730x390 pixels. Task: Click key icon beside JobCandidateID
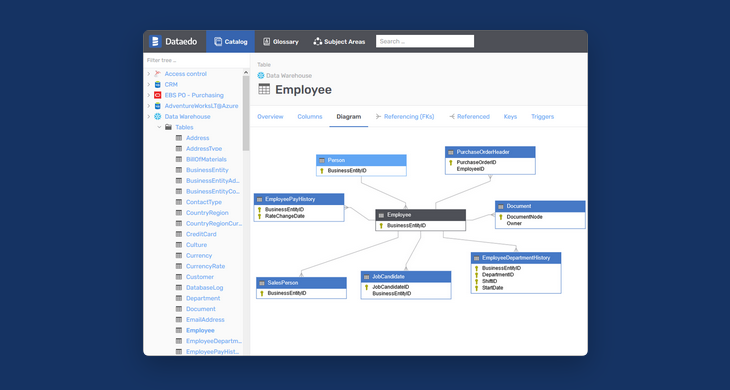(366, 287)
